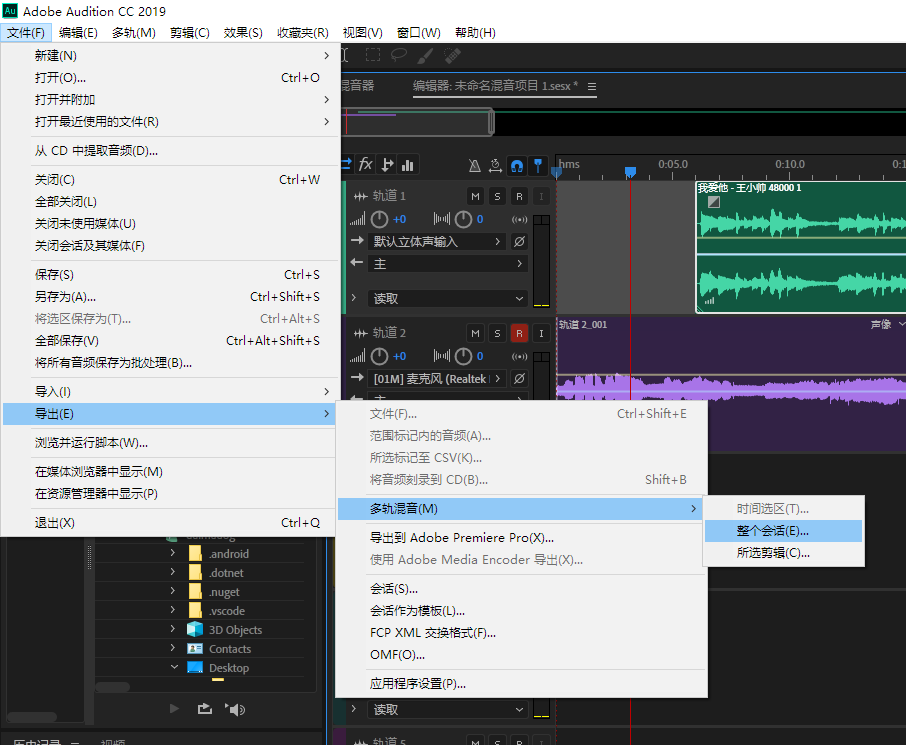
Task: Mute Track 1 with M button
Action: point(475,197)
